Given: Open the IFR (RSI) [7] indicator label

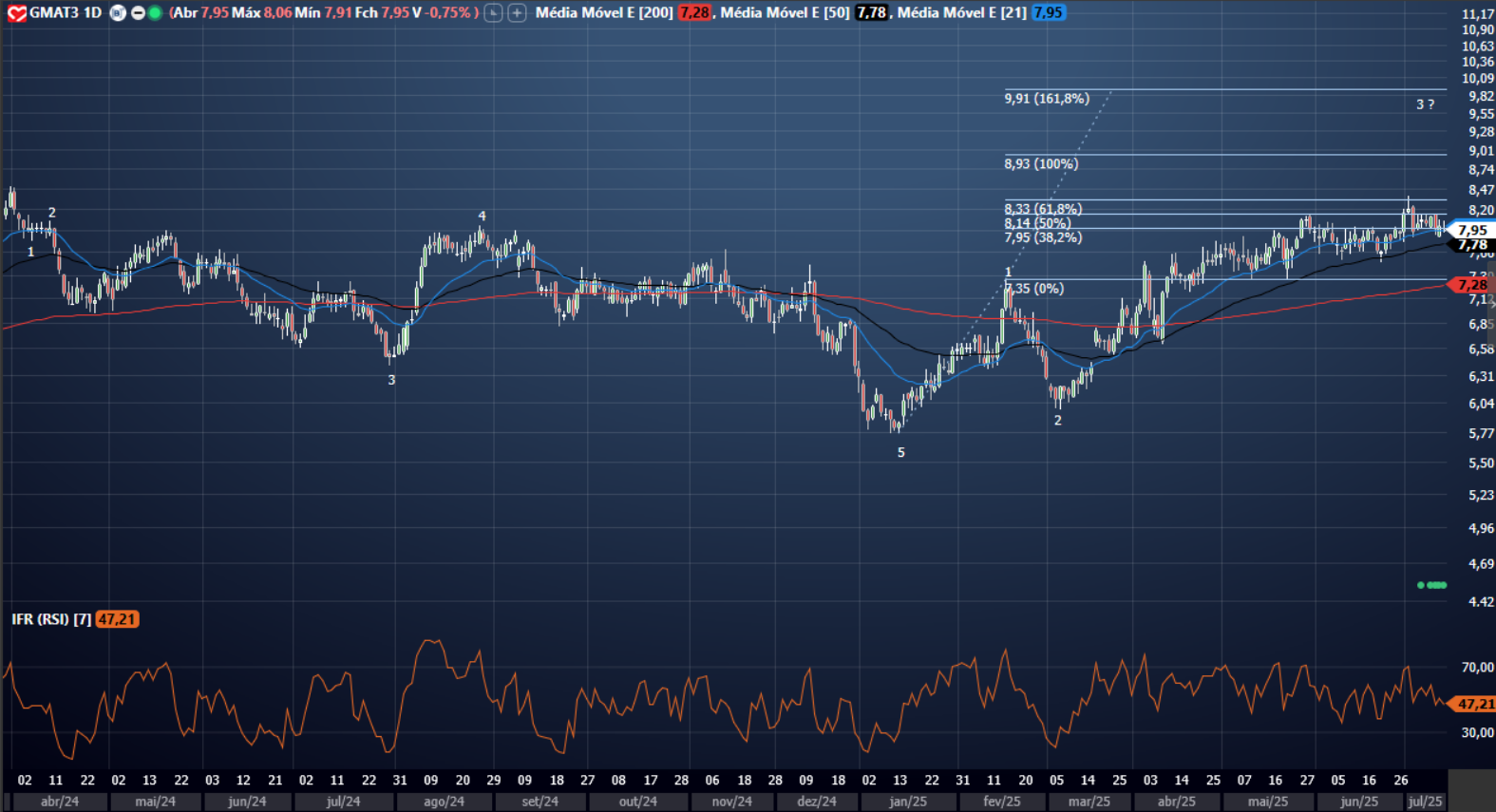Looking at the screenshot, I should point(51,619).
